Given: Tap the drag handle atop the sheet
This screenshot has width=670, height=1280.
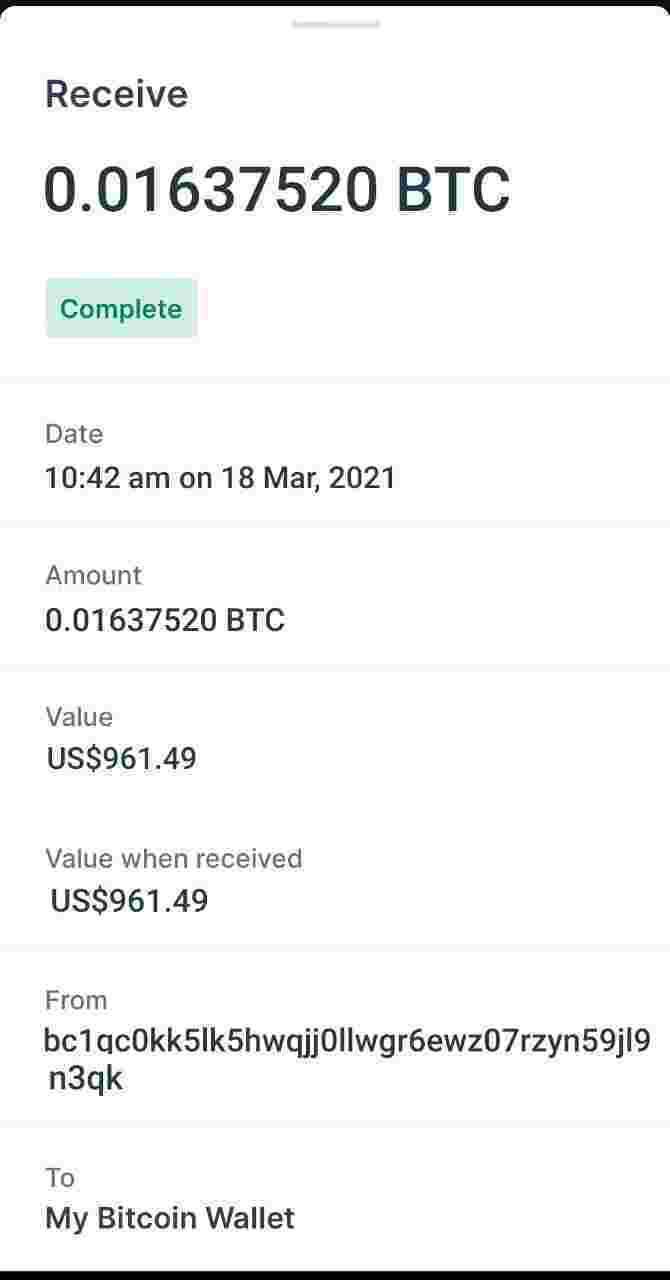Looking at the screenshot, I should coord(335,23).
